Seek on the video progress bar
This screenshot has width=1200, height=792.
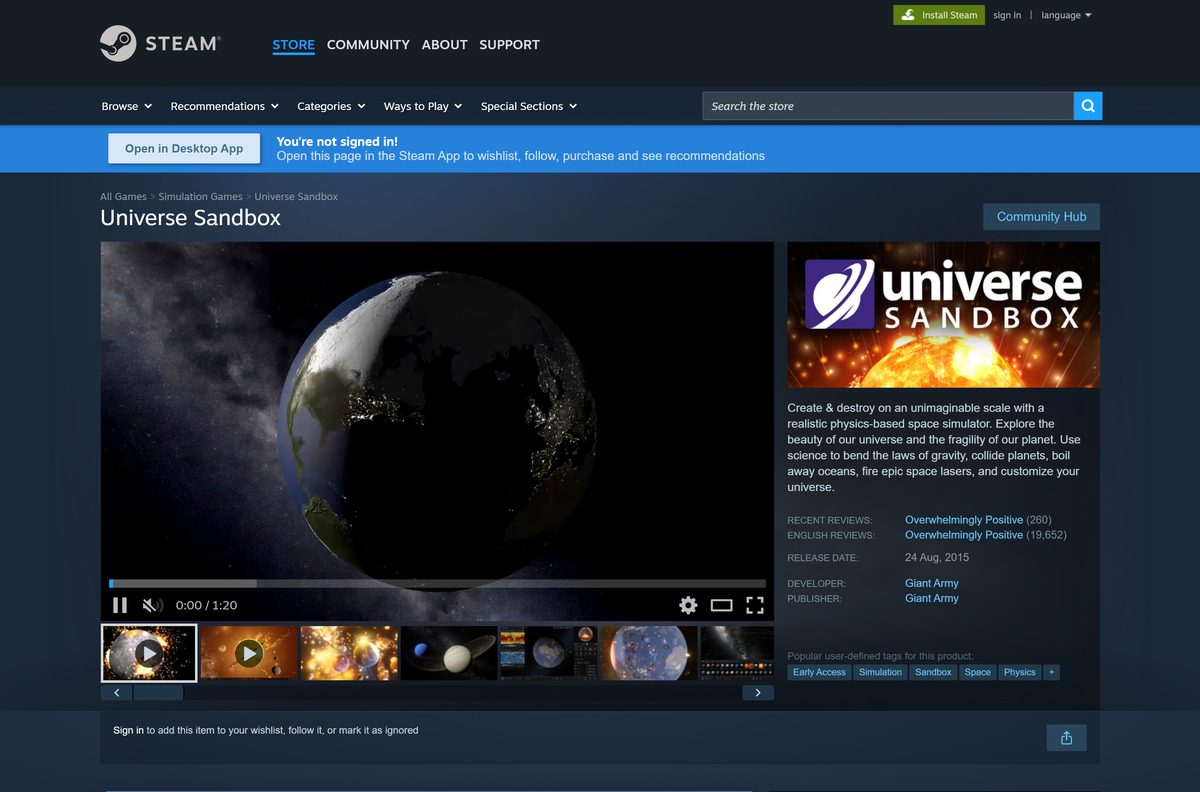pyautogui.click(x=437, y=583)
